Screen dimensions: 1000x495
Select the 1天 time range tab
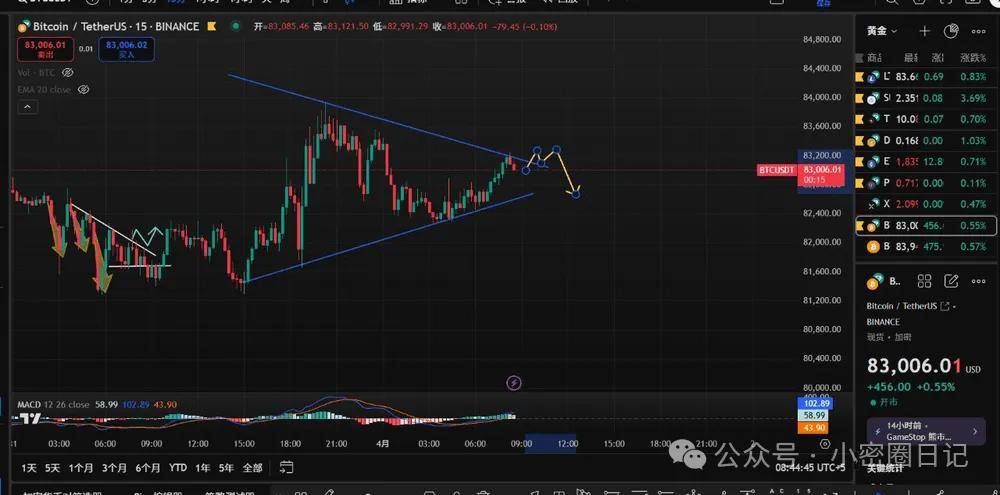tap(28, 467)
